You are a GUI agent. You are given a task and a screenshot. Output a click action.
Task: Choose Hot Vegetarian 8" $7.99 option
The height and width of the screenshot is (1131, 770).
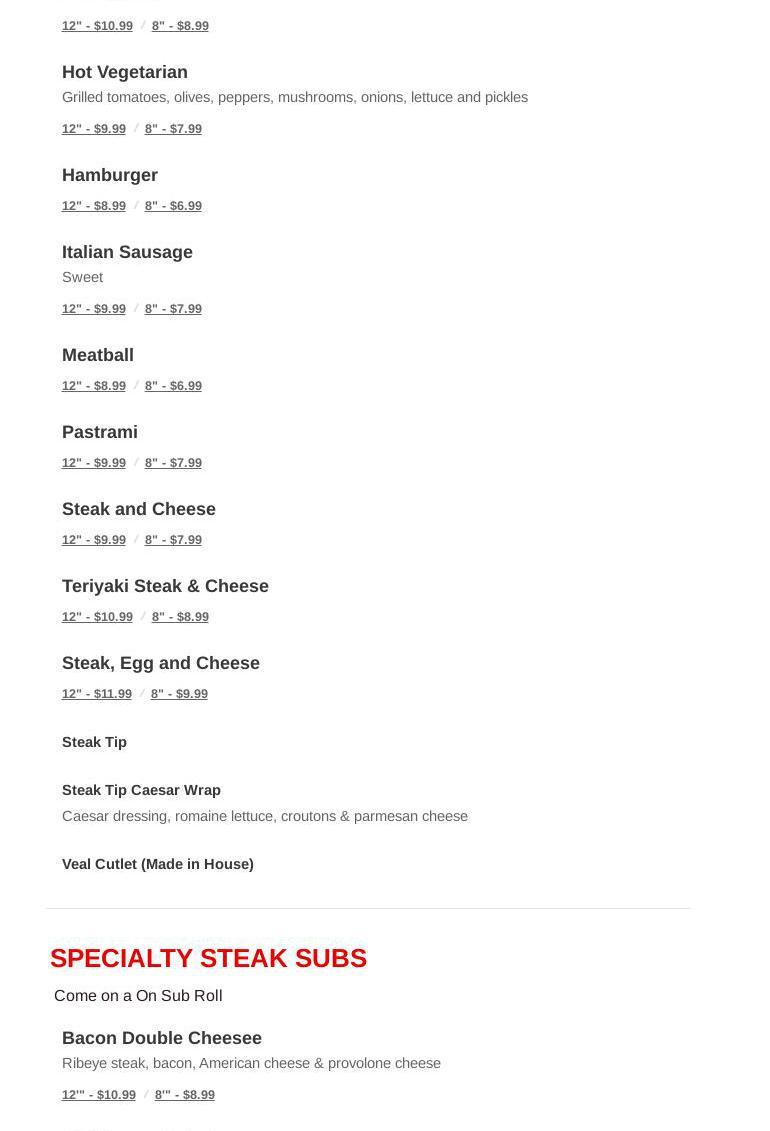(x=173, y=129)
